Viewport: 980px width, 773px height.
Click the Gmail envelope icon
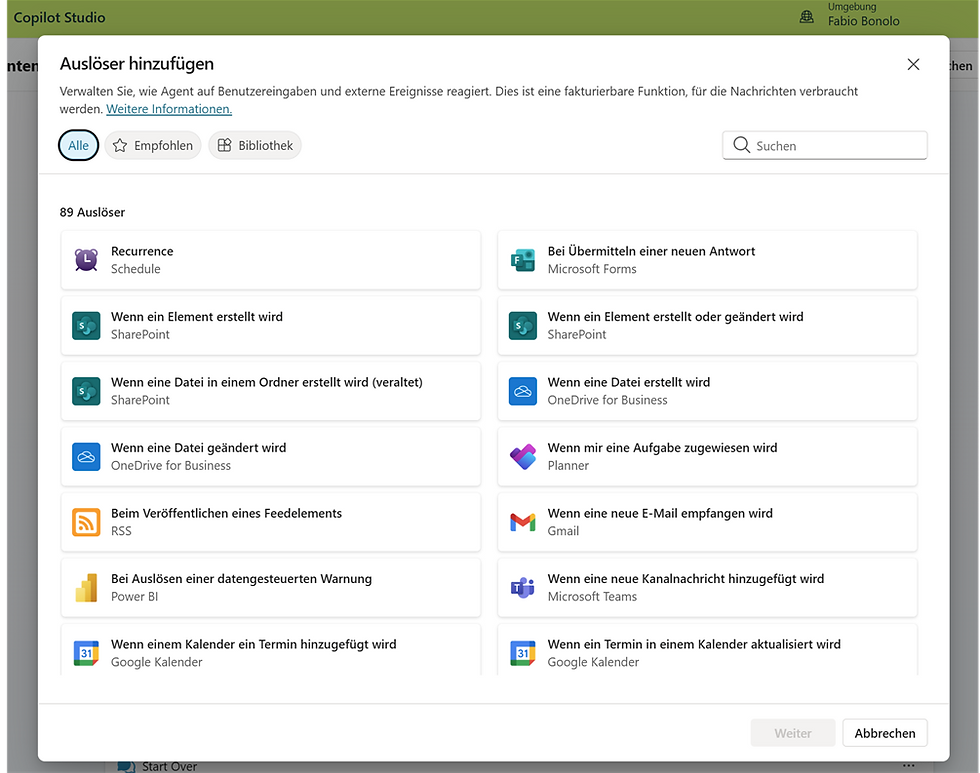click(x=523, y=522)
